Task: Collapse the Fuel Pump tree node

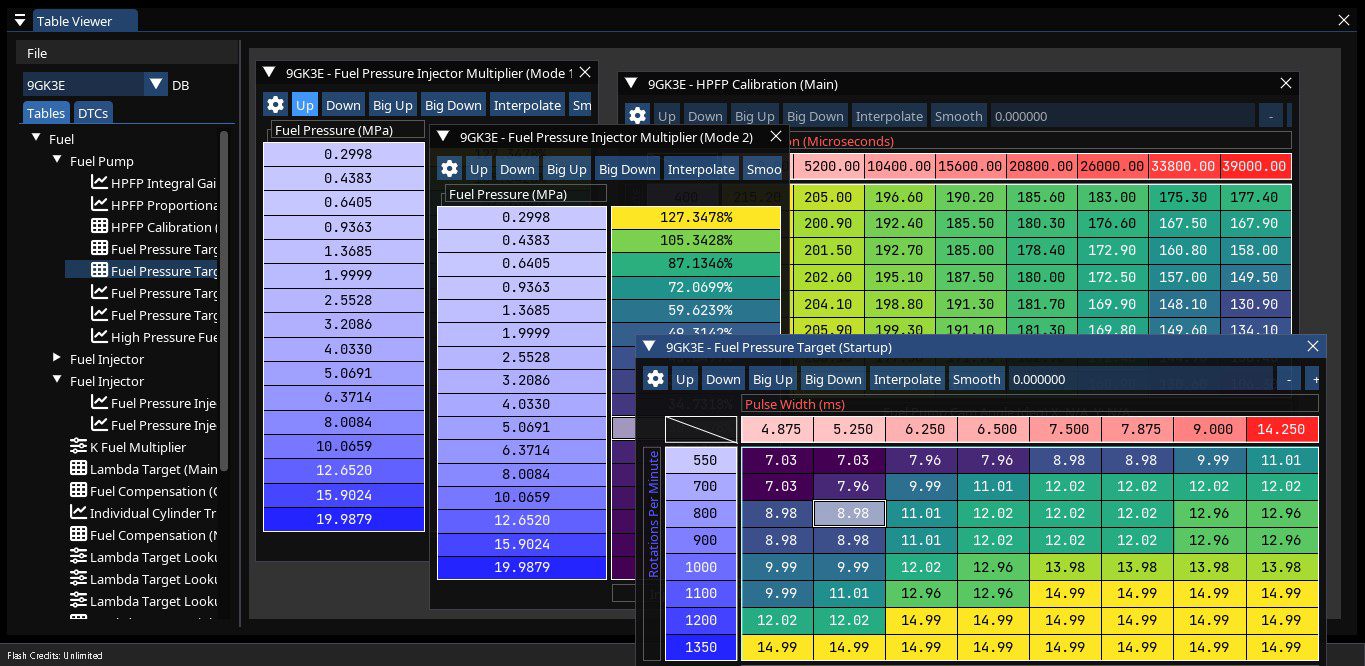Action: (57, 161)
